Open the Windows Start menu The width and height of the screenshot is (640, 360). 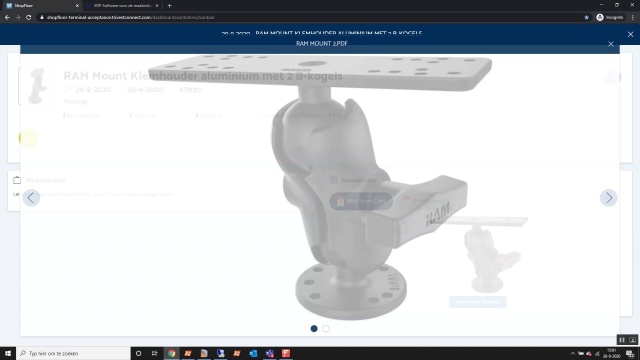pos(8,353)
